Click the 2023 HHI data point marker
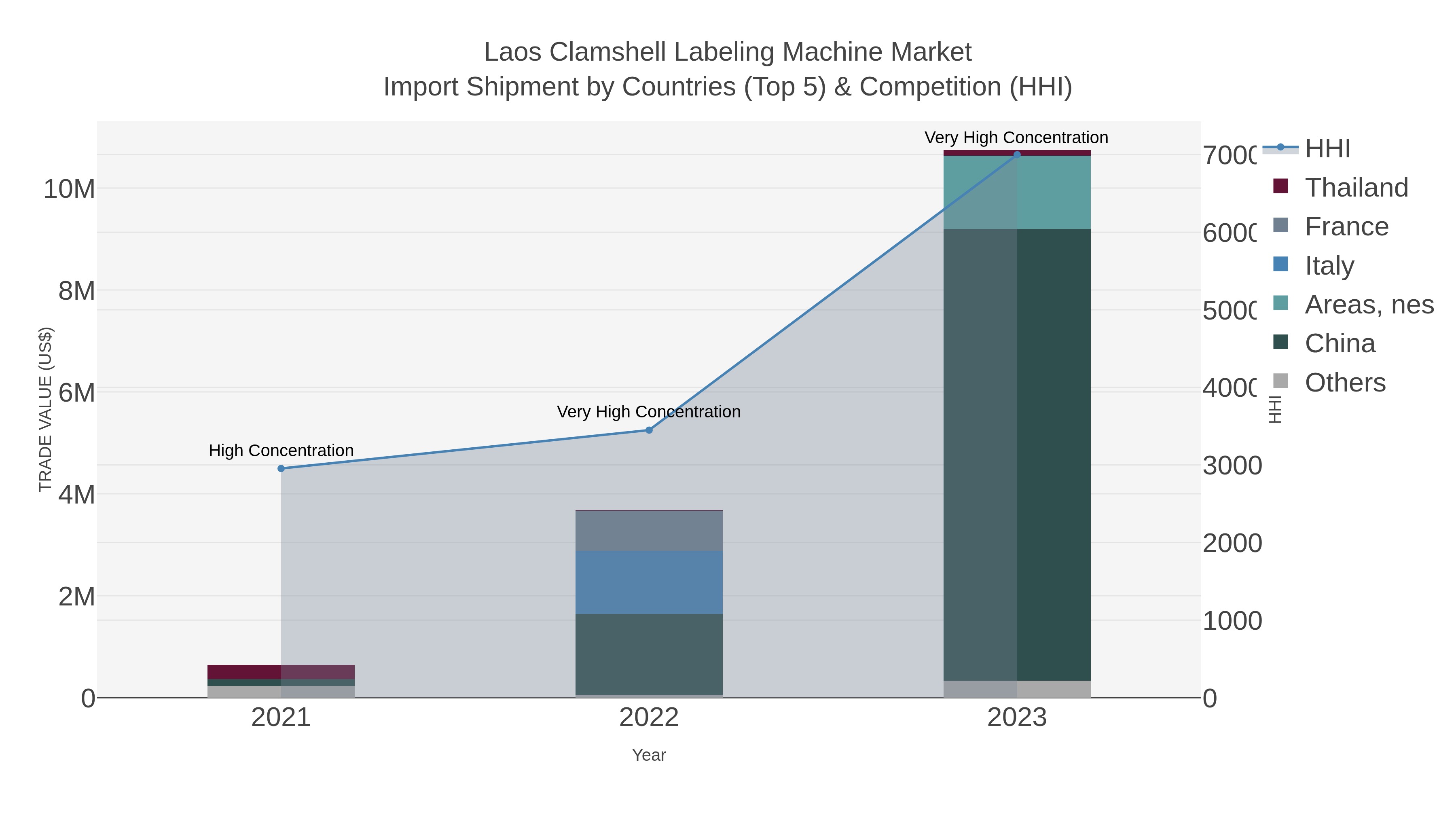Screen dimensions: 1456x819 pyautogui.click(x=1017, y=155)
